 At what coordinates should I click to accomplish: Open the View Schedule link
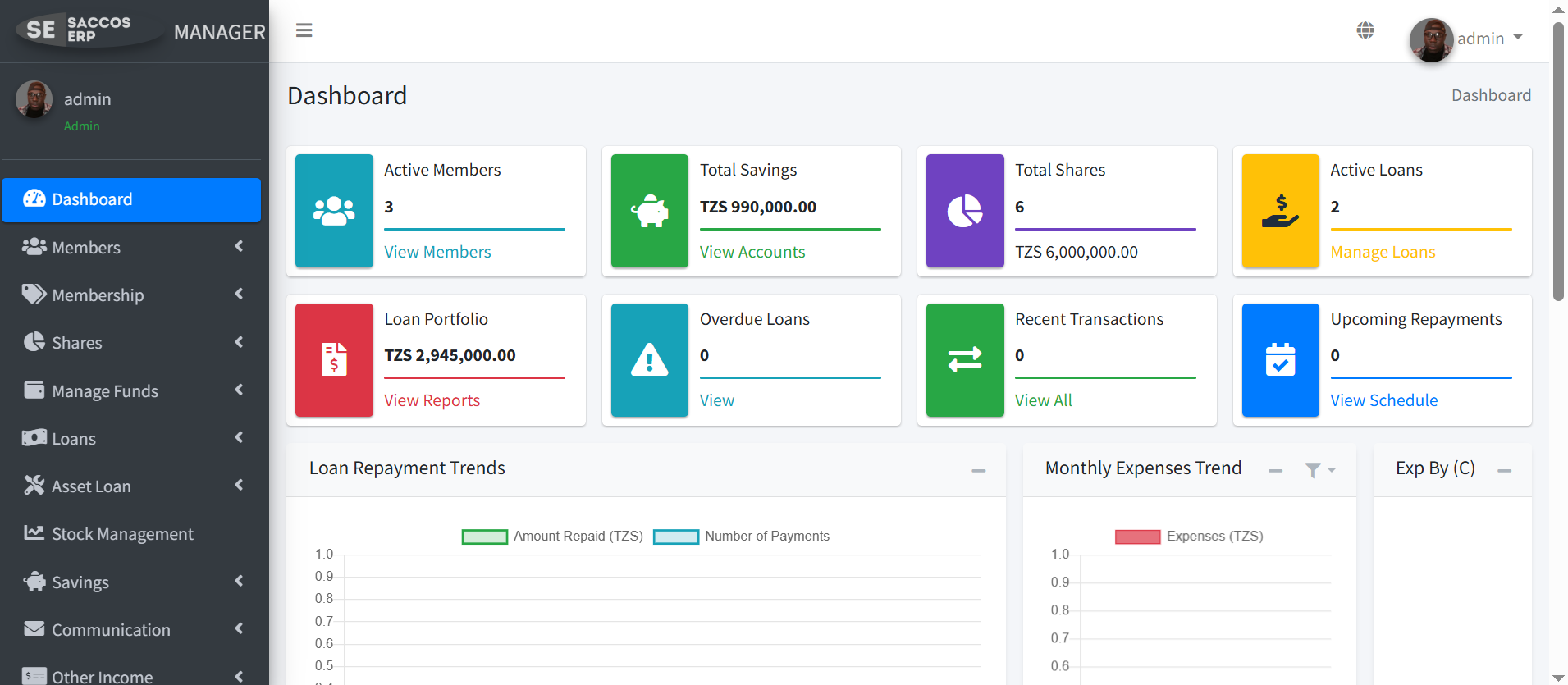click(1383, 400)
